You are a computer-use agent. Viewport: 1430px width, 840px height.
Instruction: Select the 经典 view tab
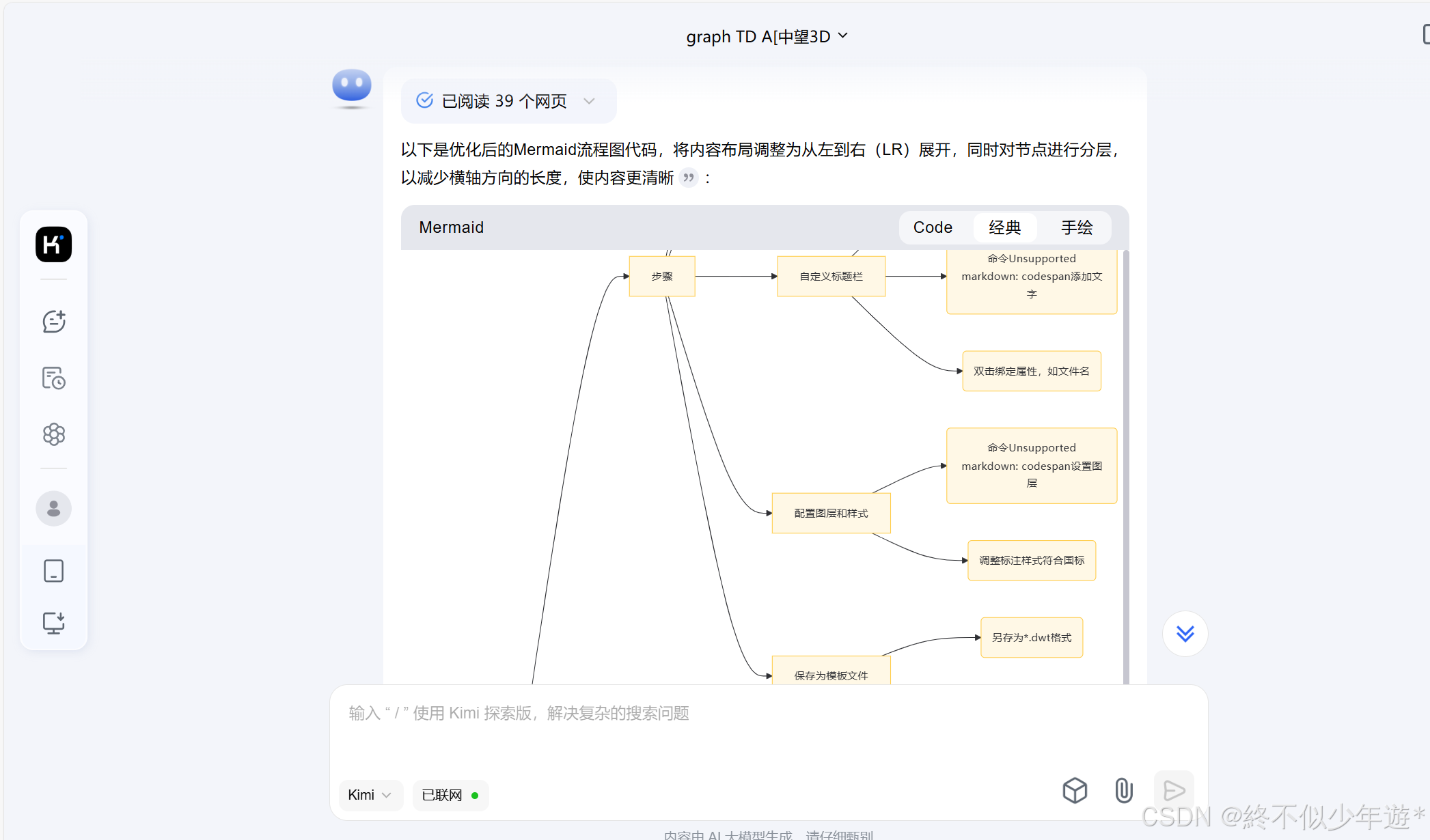click(x=1004, y=227)
